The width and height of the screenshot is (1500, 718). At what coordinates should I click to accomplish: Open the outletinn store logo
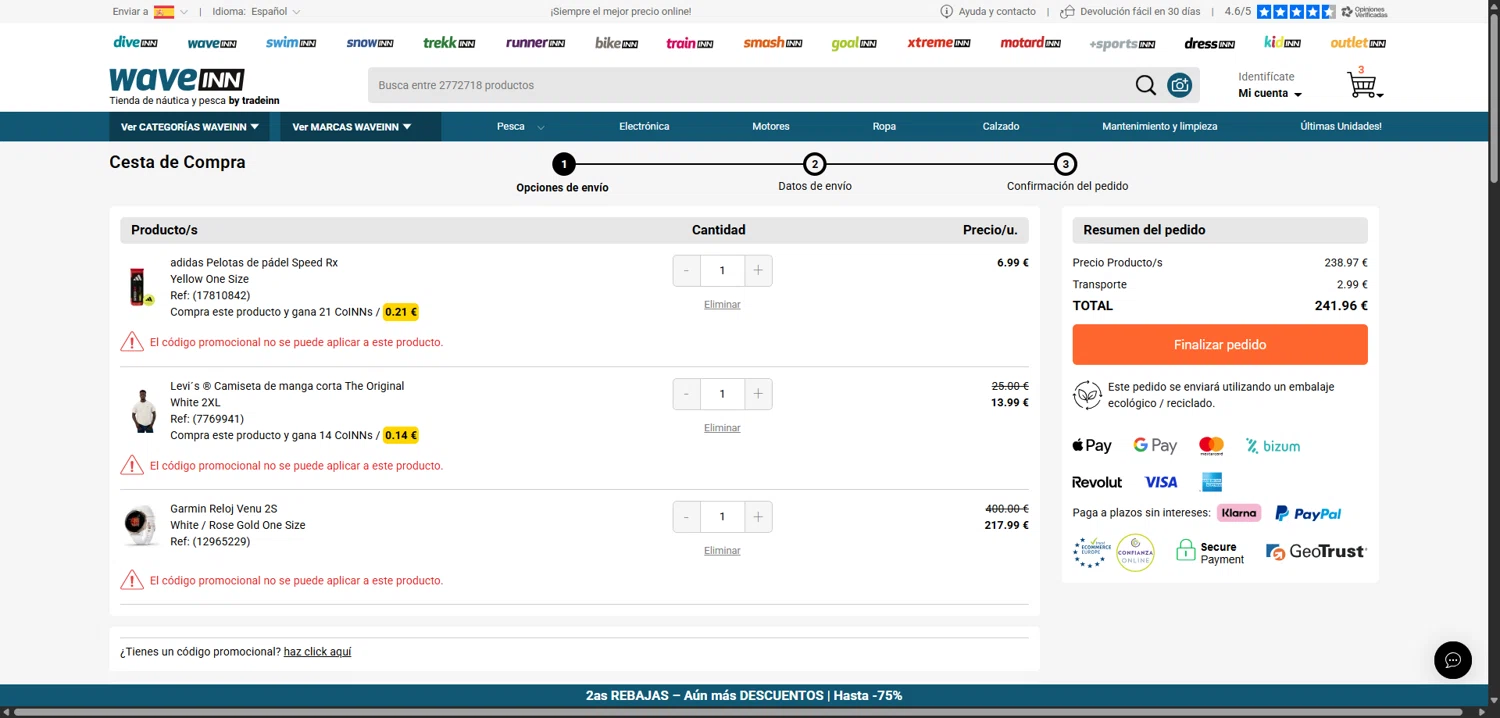point(1358,43)
